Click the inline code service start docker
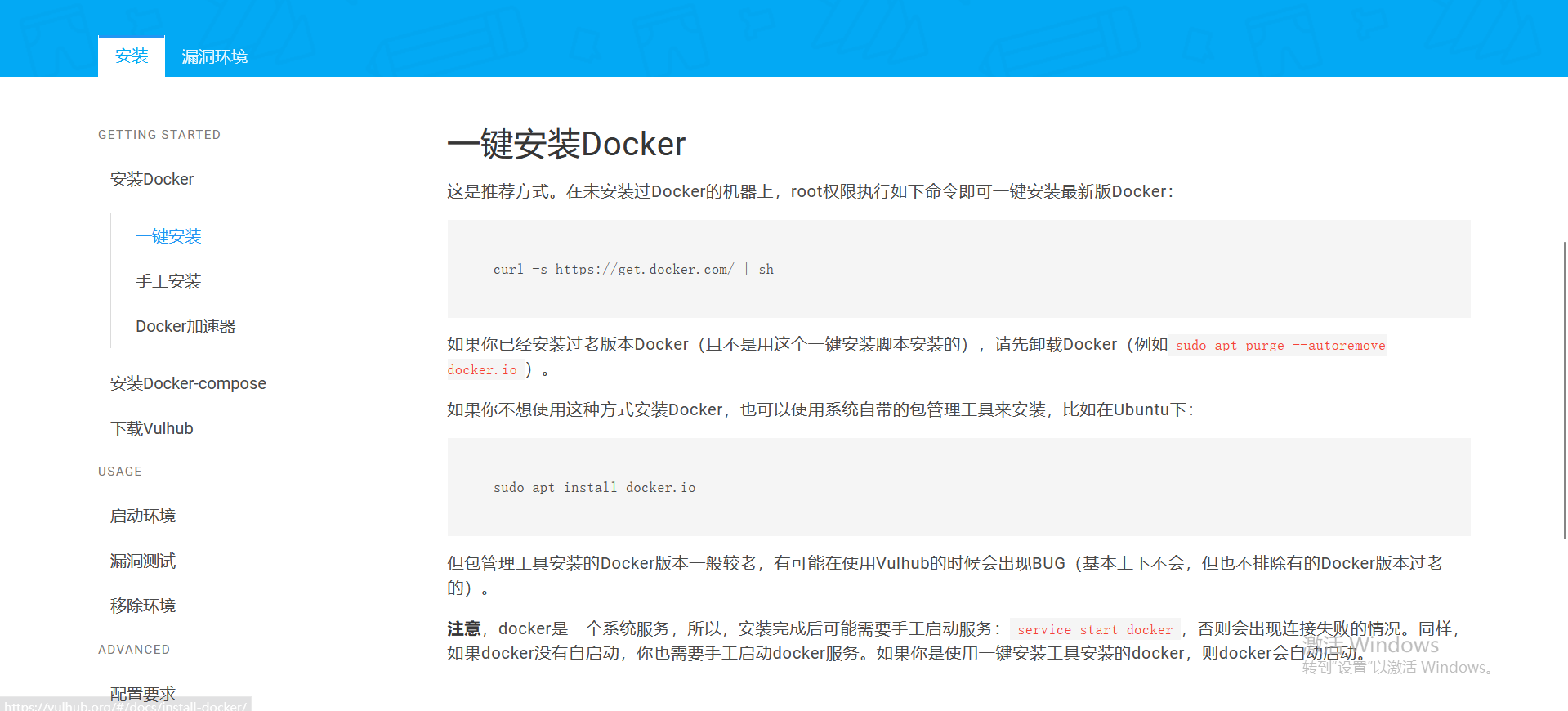This screenshot has height=711, width=1568. pos(1095,629)
